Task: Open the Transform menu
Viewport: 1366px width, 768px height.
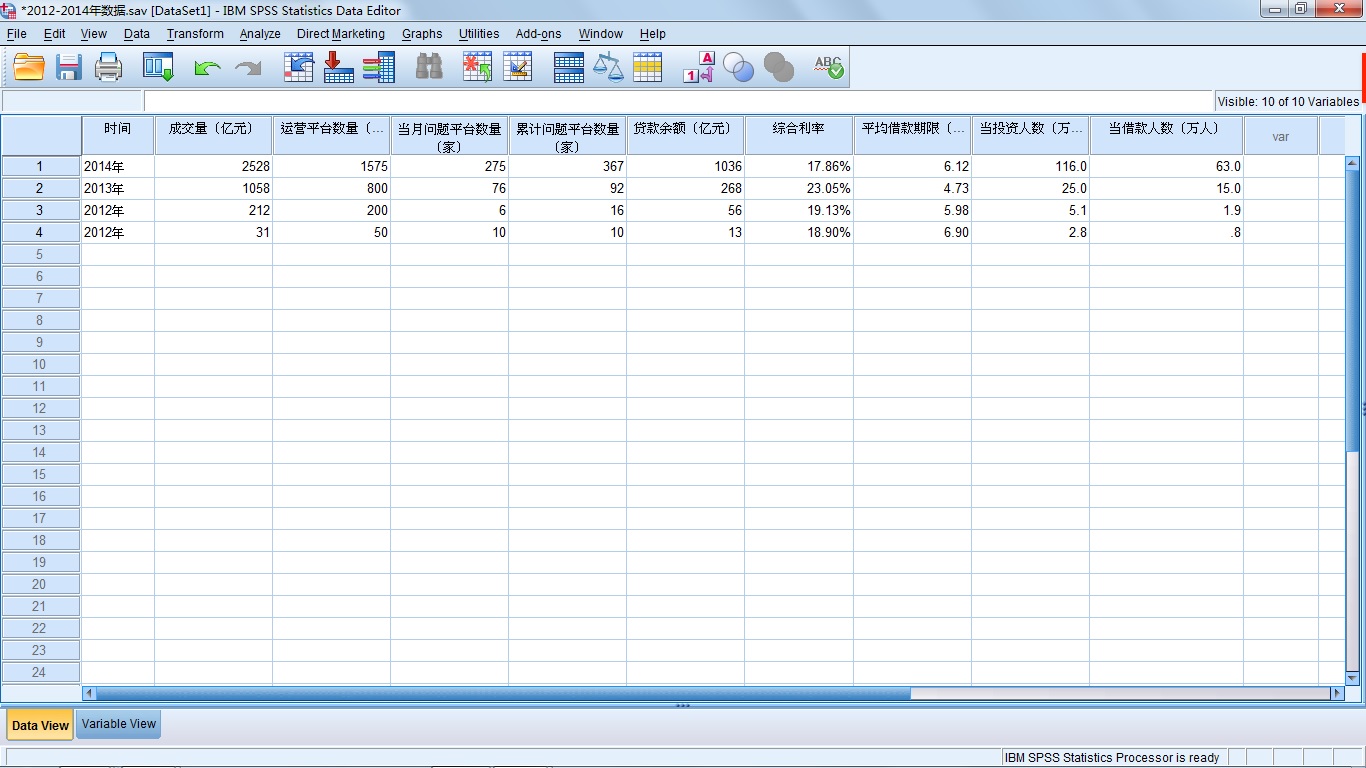Action: (195, 34)
